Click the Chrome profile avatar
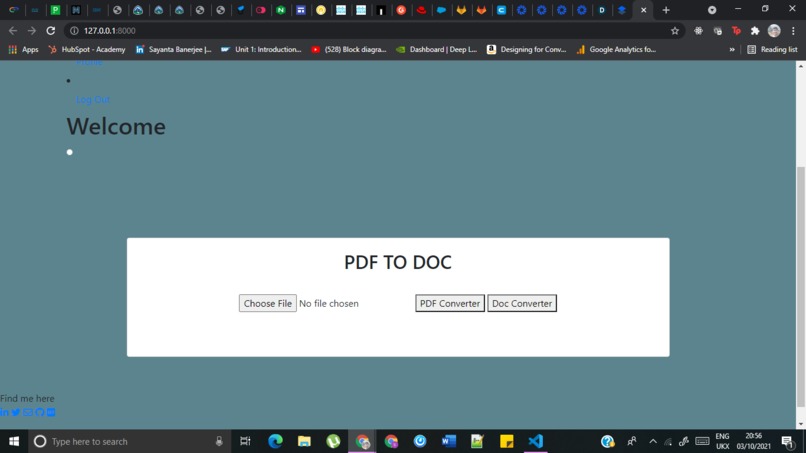The image size is (806, 453). pos(774,31)
